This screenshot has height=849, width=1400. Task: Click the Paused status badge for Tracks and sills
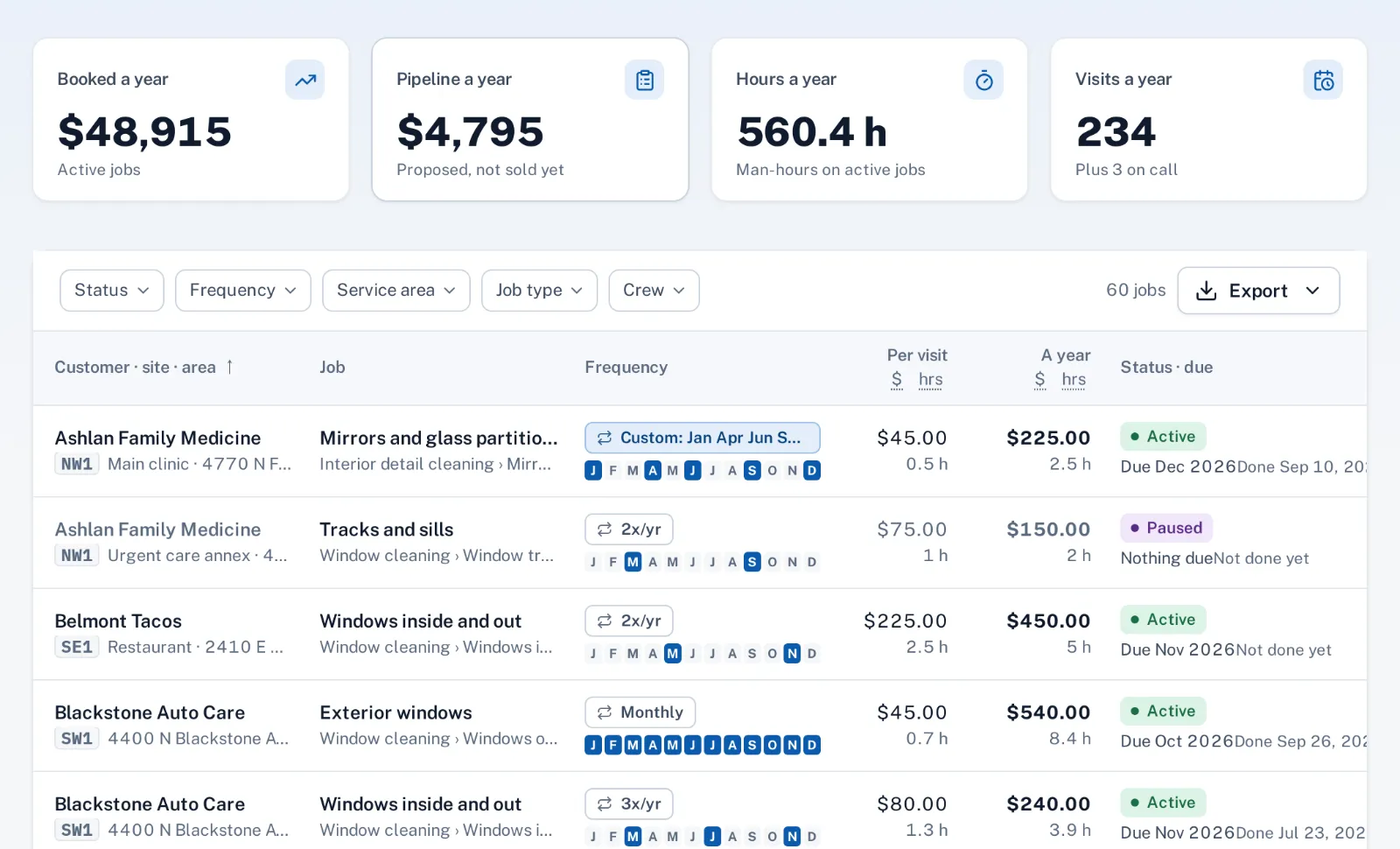(x=1166, y=528)
